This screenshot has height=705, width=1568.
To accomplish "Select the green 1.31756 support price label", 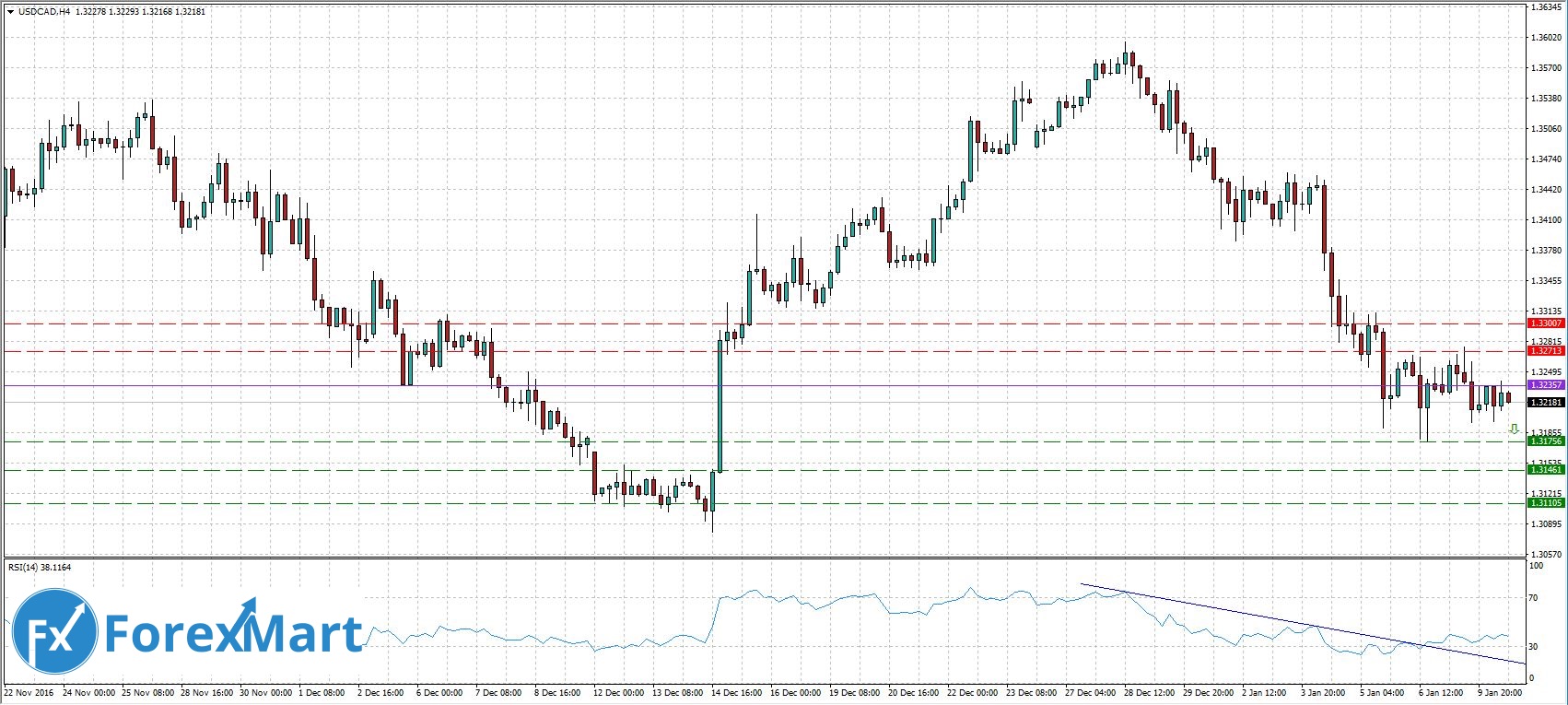I will [x=1545, y=441].
